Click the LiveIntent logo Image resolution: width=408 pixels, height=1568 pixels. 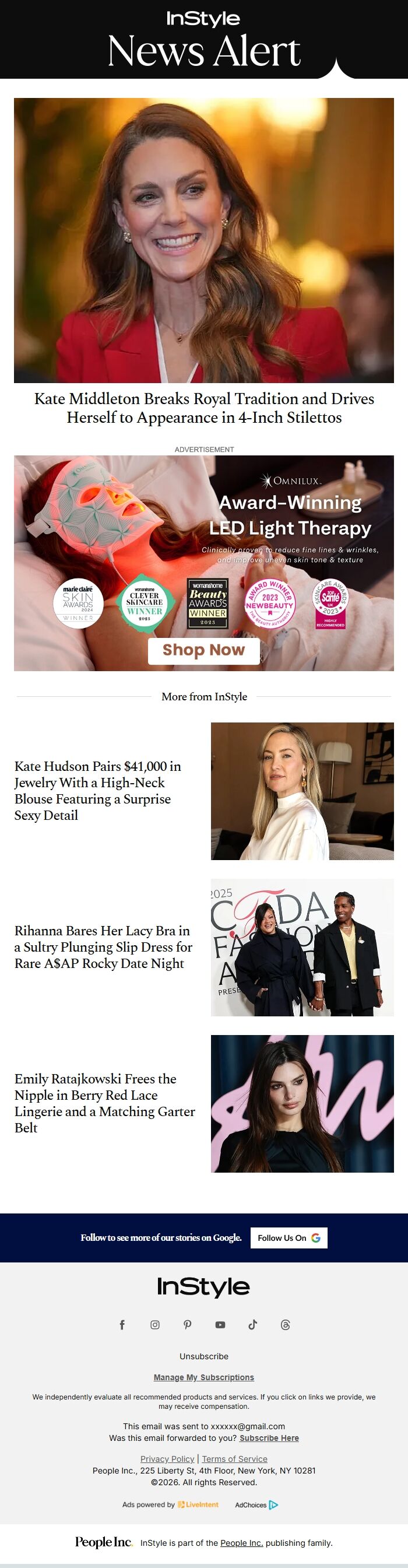(x=198, y=1504)
